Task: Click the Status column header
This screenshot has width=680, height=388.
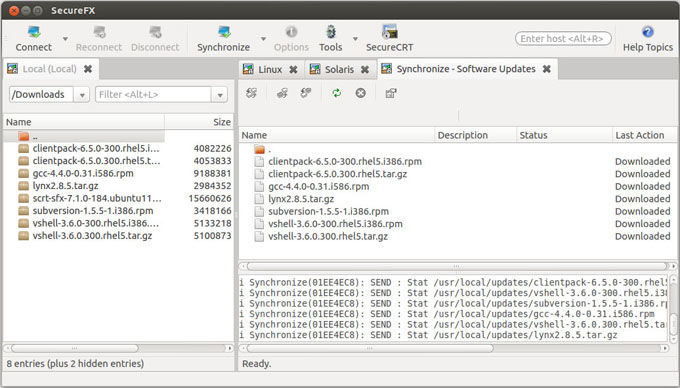Action: [x=564, y=135]
